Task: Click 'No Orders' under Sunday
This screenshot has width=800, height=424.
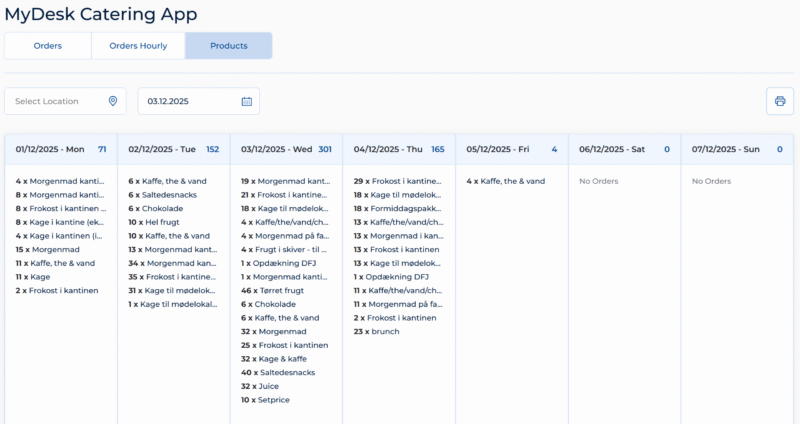Action: tap(711, 181)
